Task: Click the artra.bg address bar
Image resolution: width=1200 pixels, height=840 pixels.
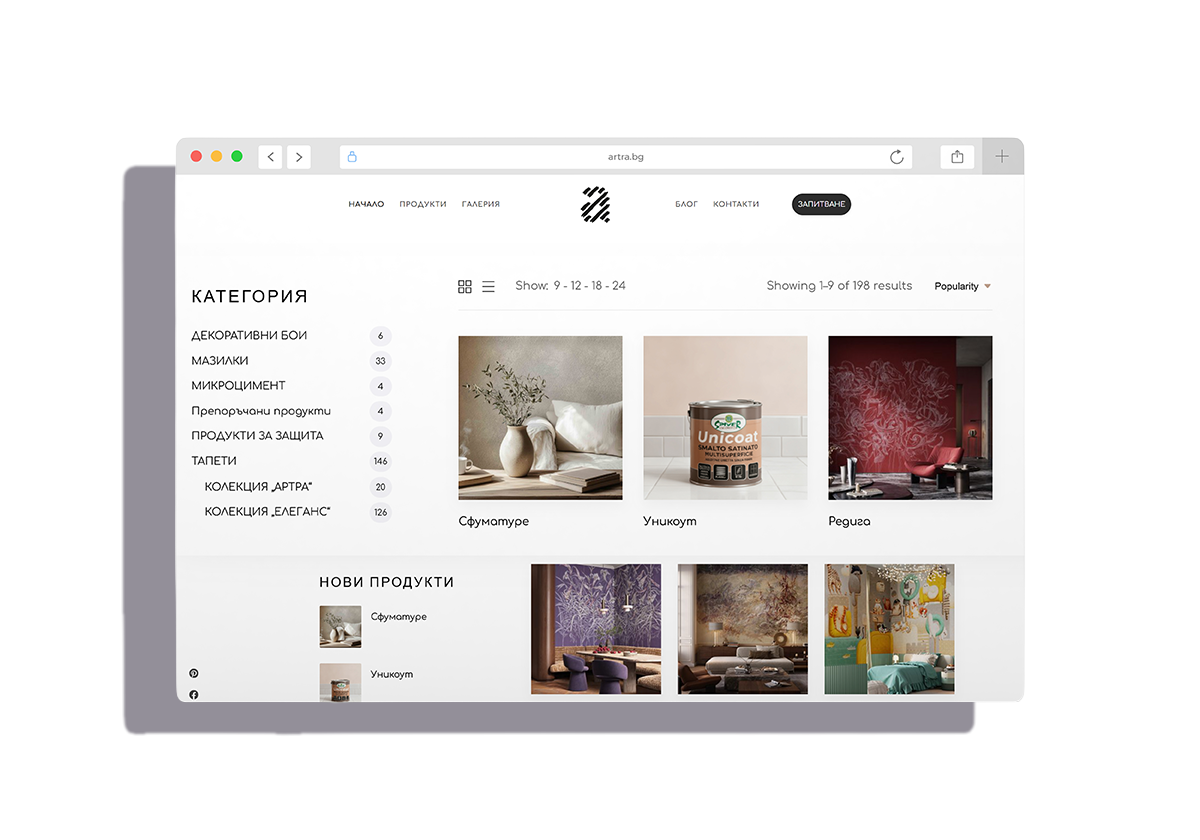Action: tap(626, 157)
